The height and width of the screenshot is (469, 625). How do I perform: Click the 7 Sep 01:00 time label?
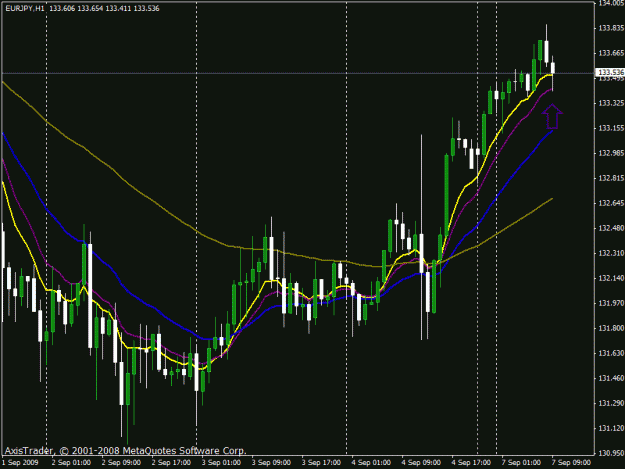(x=521, y=463)
